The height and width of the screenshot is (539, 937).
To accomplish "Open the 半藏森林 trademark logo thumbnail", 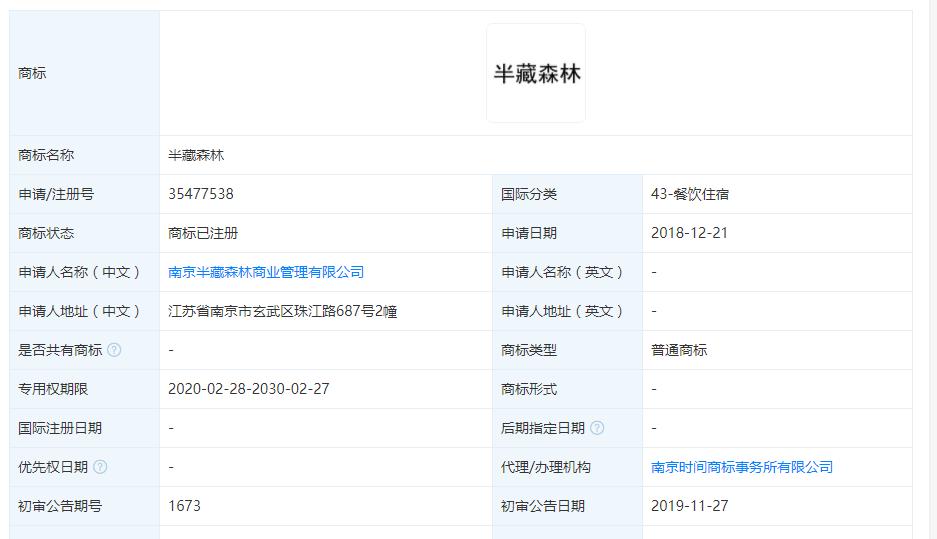I will pyautogui.click(x=536, y=73).
